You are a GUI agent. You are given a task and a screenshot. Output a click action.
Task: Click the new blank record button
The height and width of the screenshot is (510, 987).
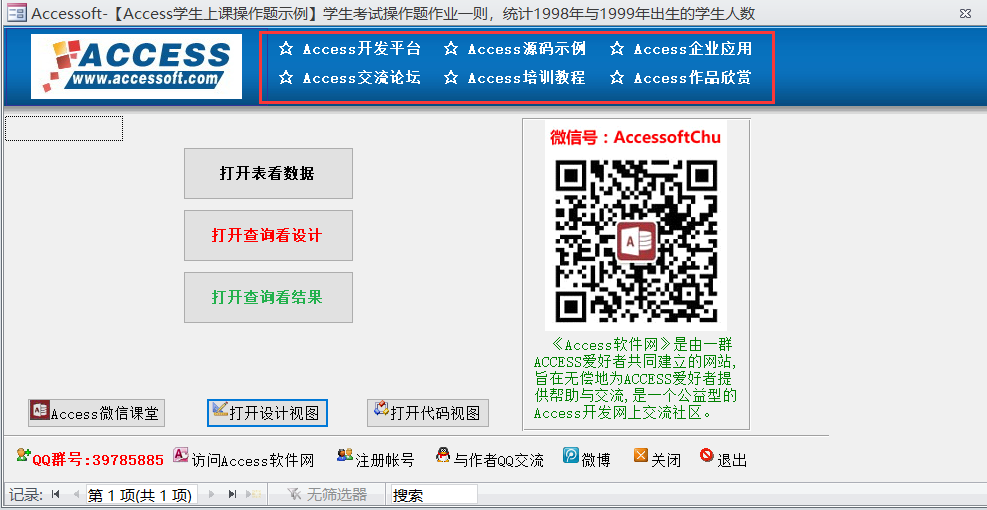(253, 495)
